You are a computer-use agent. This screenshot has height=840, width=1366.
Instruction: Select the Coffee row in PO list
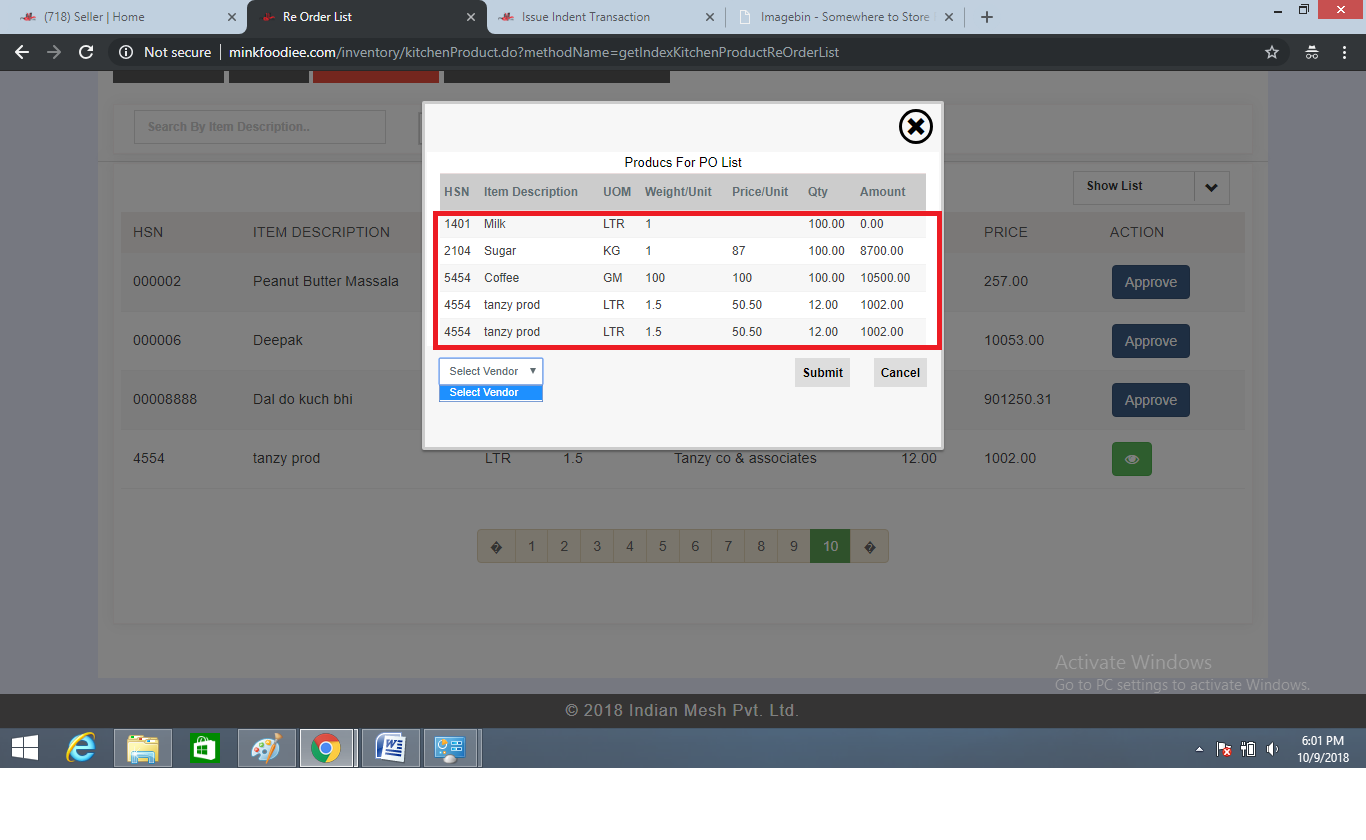coord(683,278)
